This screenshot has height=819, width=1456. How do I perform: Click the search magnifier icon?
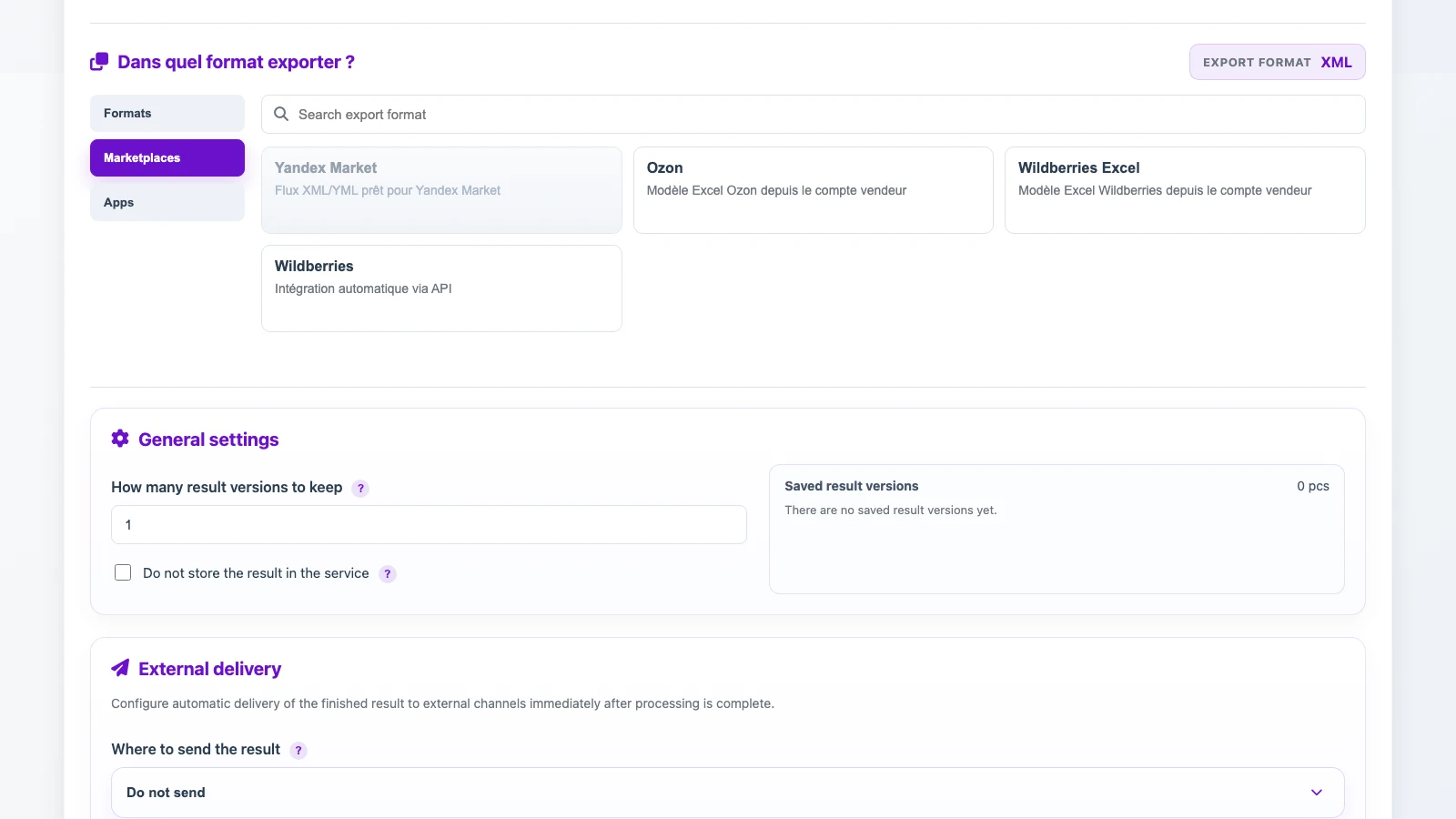pos(281,114)
